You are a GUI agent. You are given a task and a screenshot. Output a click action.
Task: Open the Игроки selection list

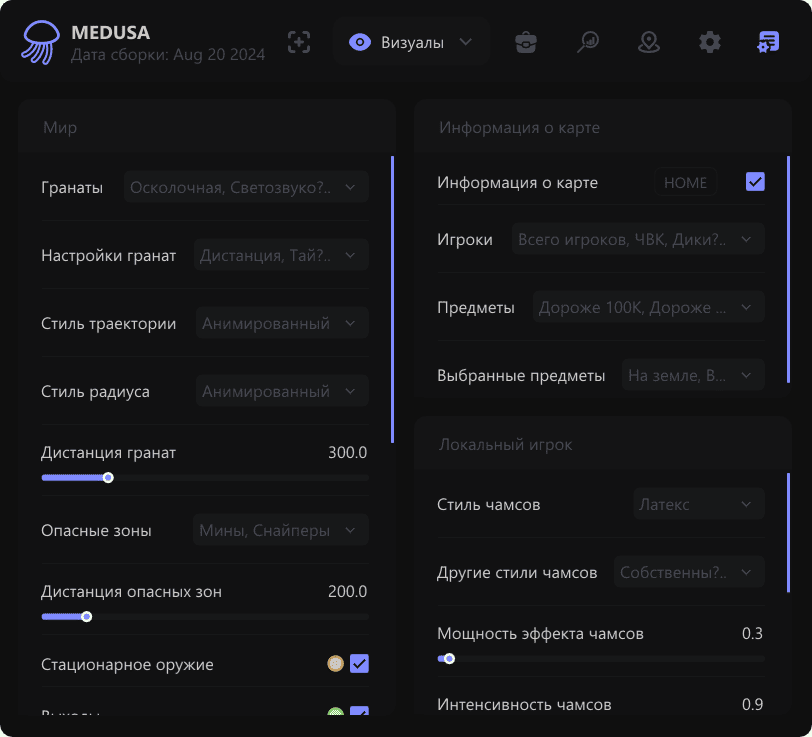tap(638, 240)
